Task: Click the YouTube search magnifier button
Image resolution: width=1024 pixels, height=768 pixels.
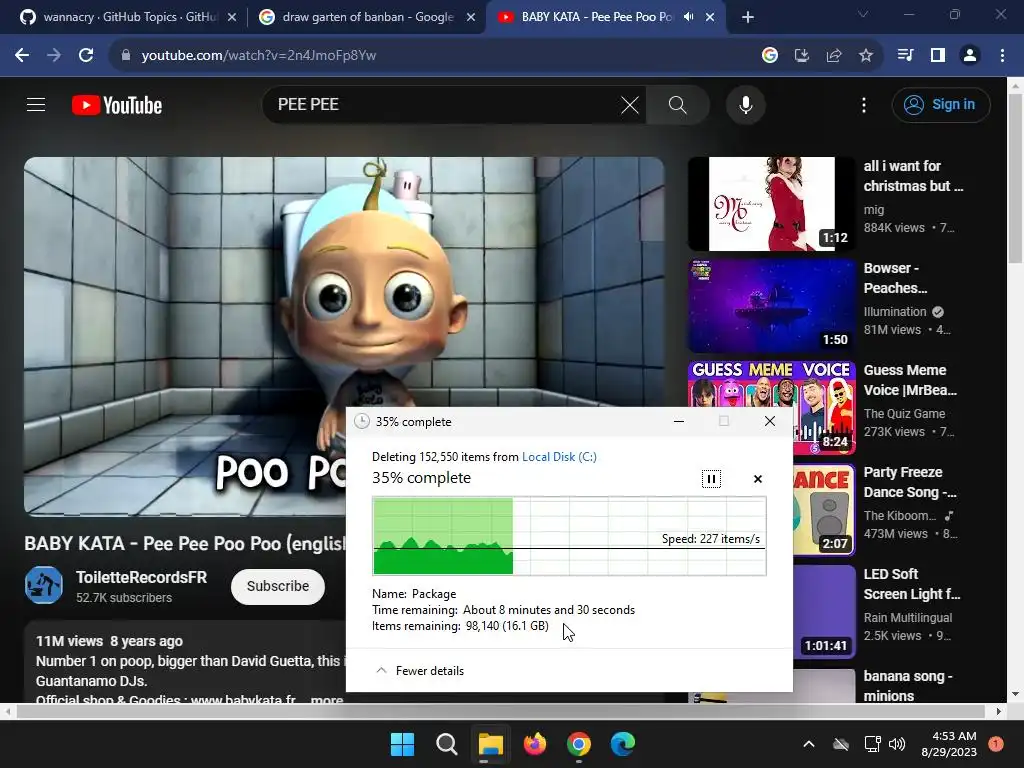Action: click(x=678, y=104)
